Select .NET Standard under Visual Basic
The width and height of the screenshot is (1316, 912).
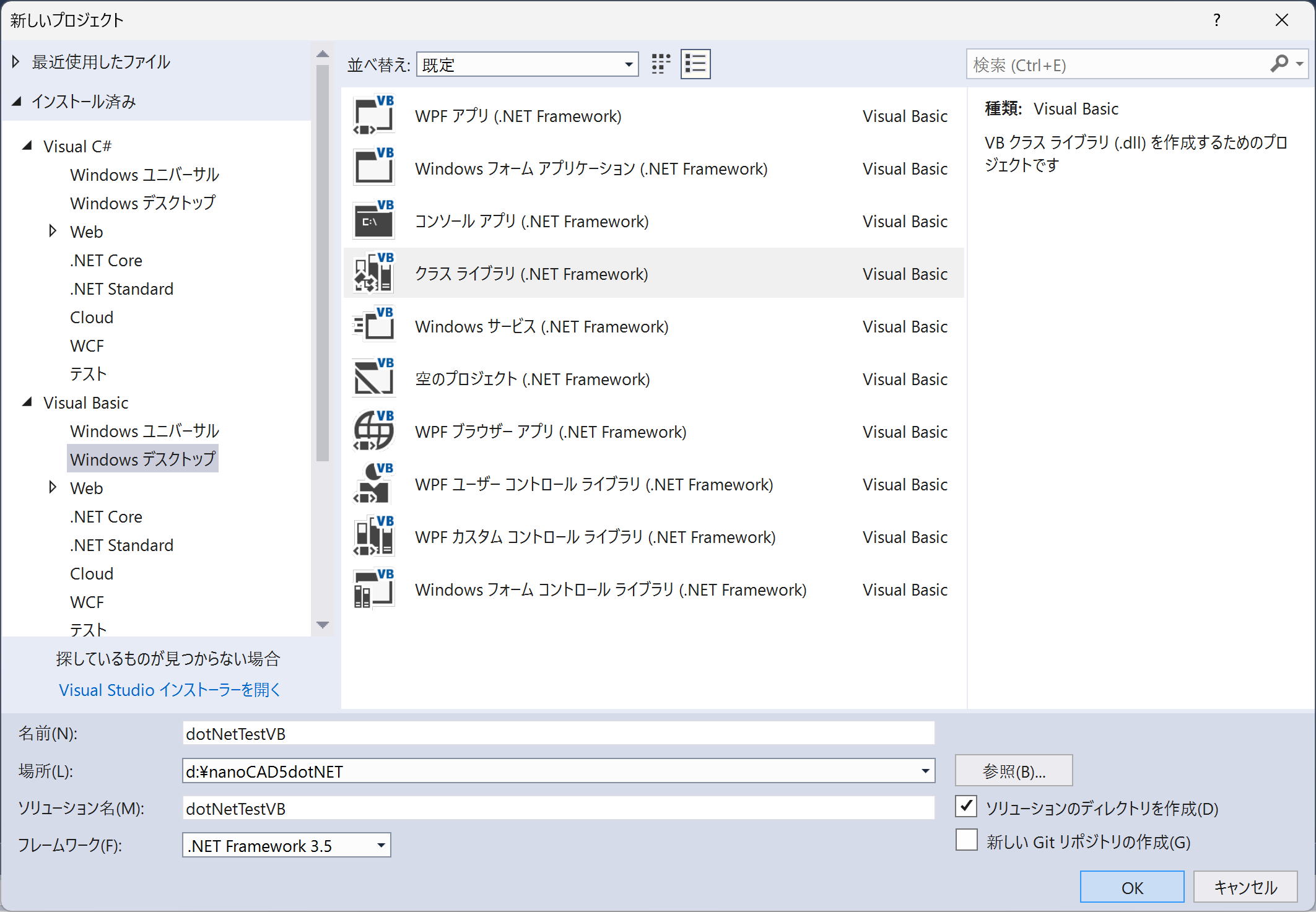pos(121,545)
